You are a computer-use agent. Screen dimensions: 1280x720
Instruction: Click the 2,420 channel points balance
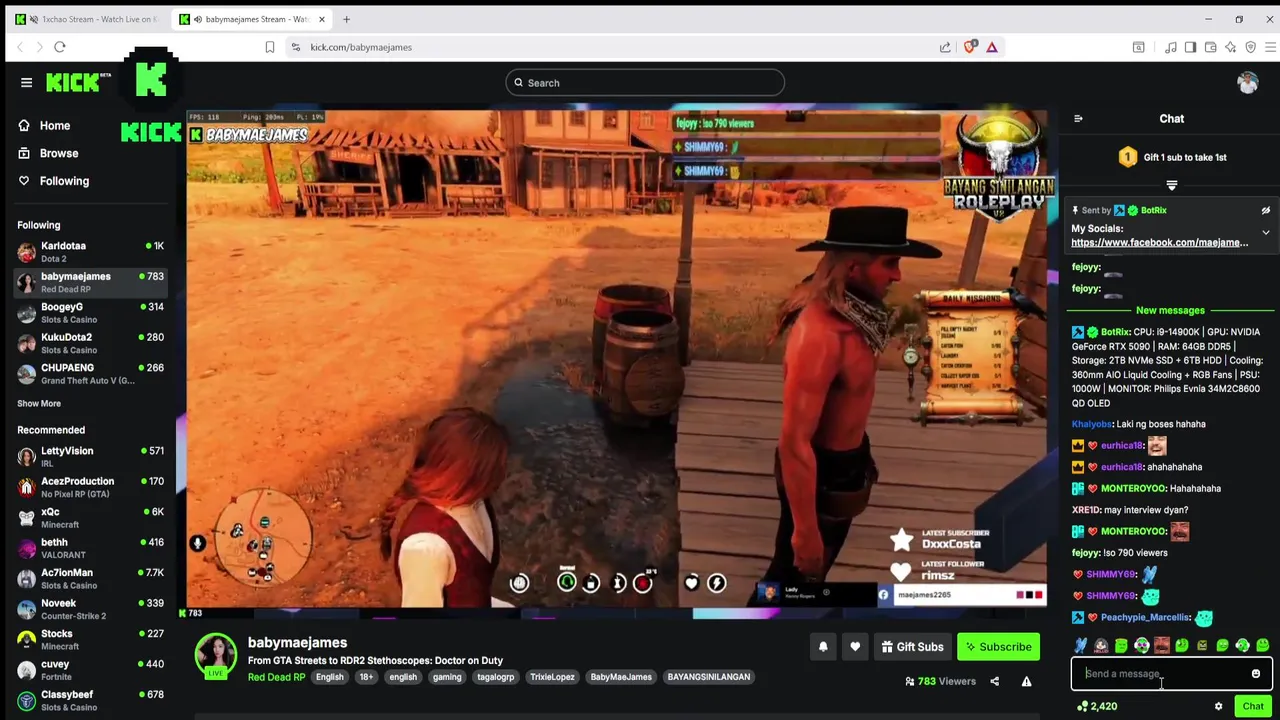pos(1097,707)
